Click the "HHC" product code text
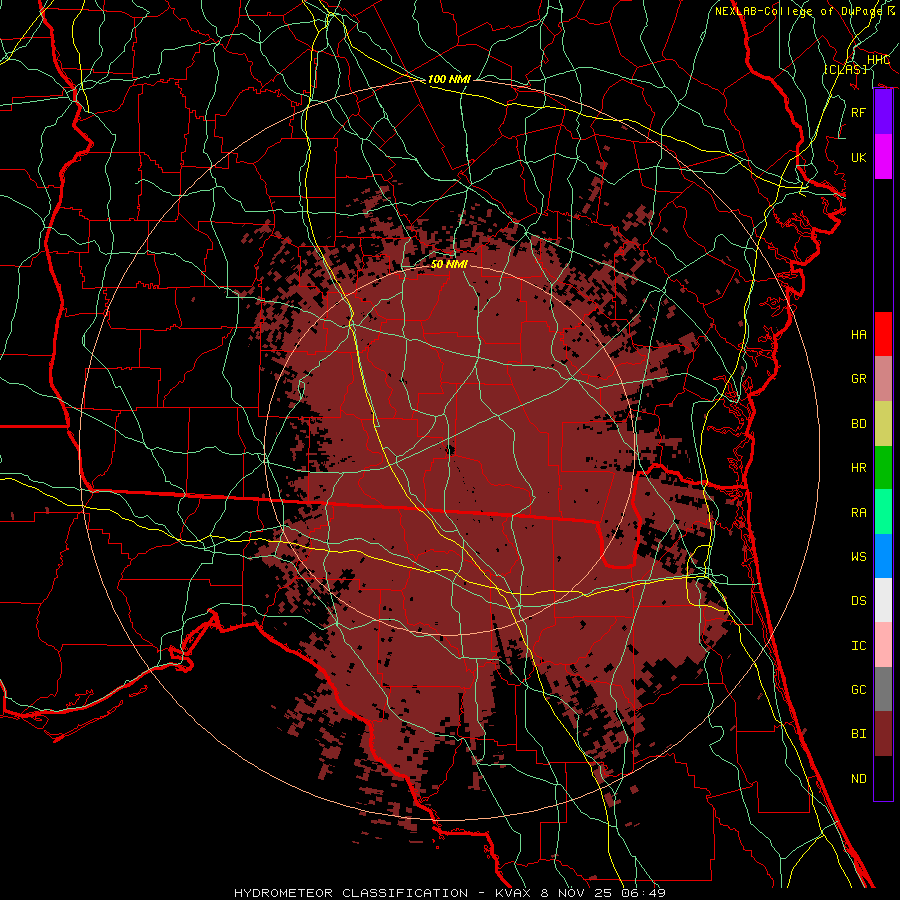The image size is (900, 900). (878, 60)
